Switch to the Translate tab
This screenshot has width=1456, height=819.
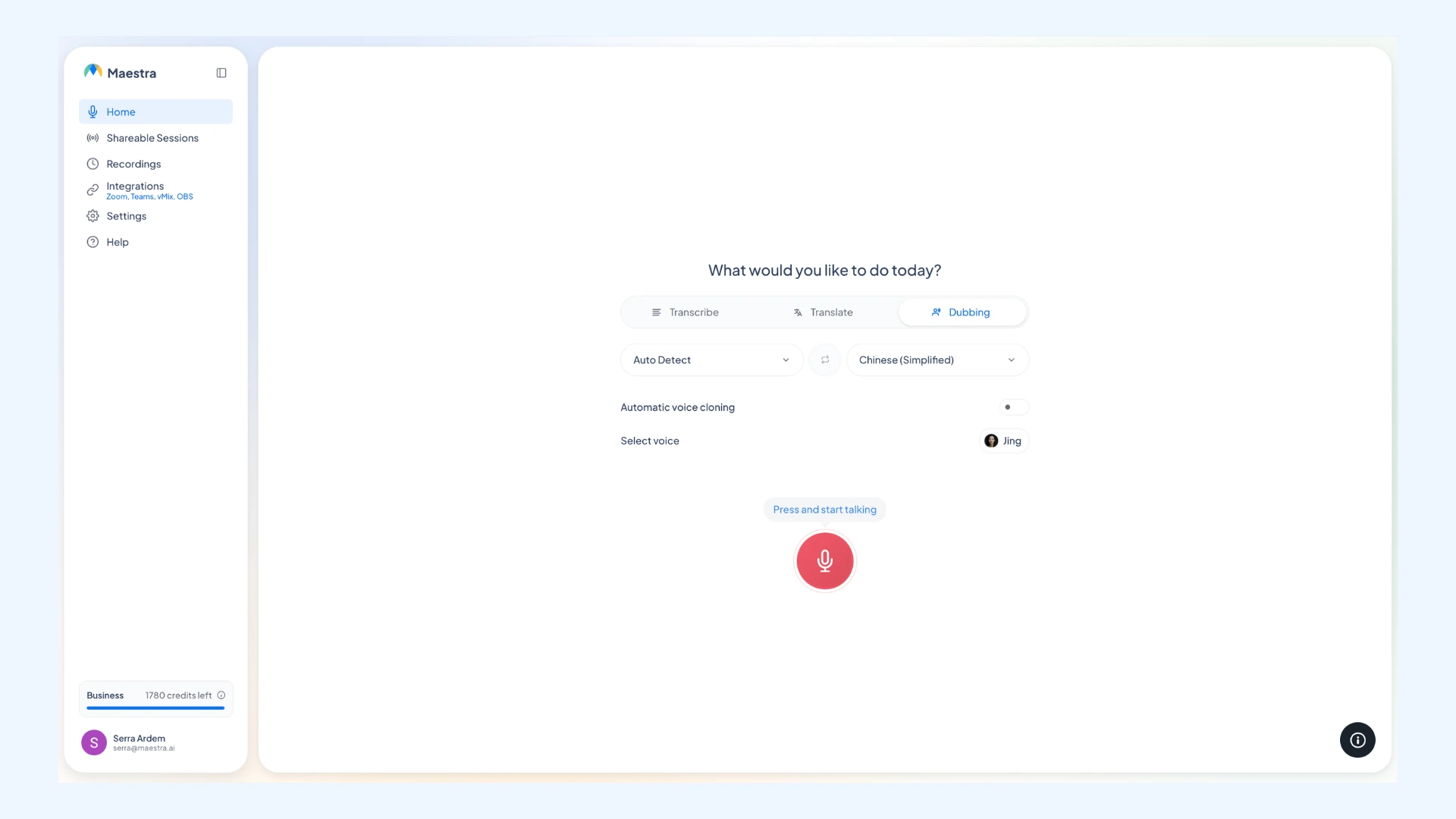(823, 312)
